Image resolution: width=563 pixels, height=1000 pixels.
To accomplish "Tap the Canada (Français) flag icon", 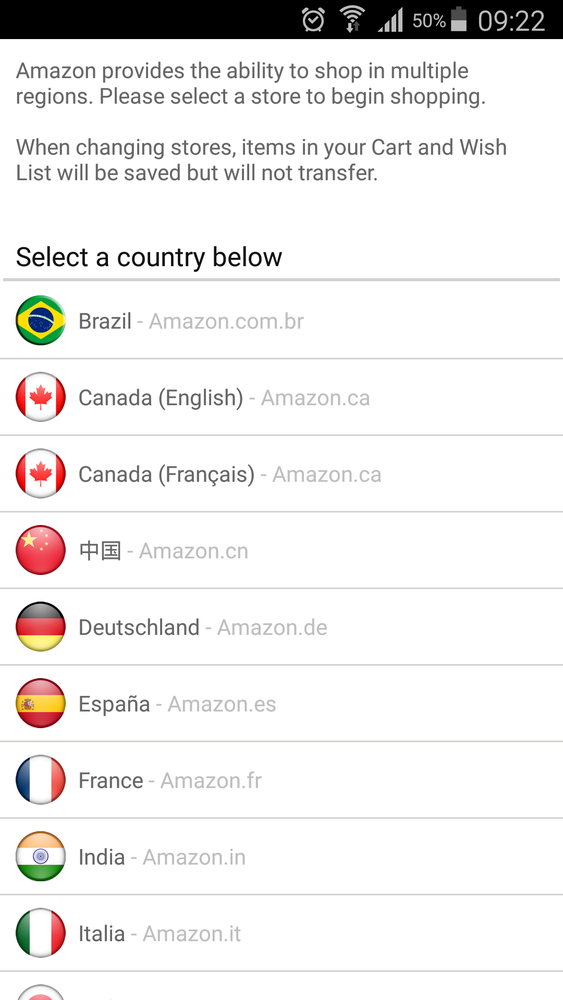I will coord(40,473).
